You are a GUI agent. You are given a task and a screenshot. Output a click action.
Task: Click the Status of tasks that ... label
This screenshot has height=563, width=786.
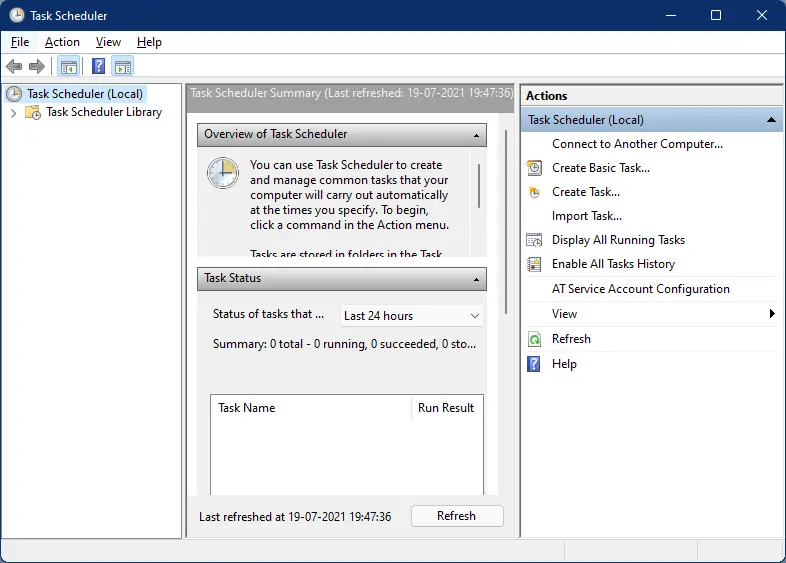click(268, 314)
